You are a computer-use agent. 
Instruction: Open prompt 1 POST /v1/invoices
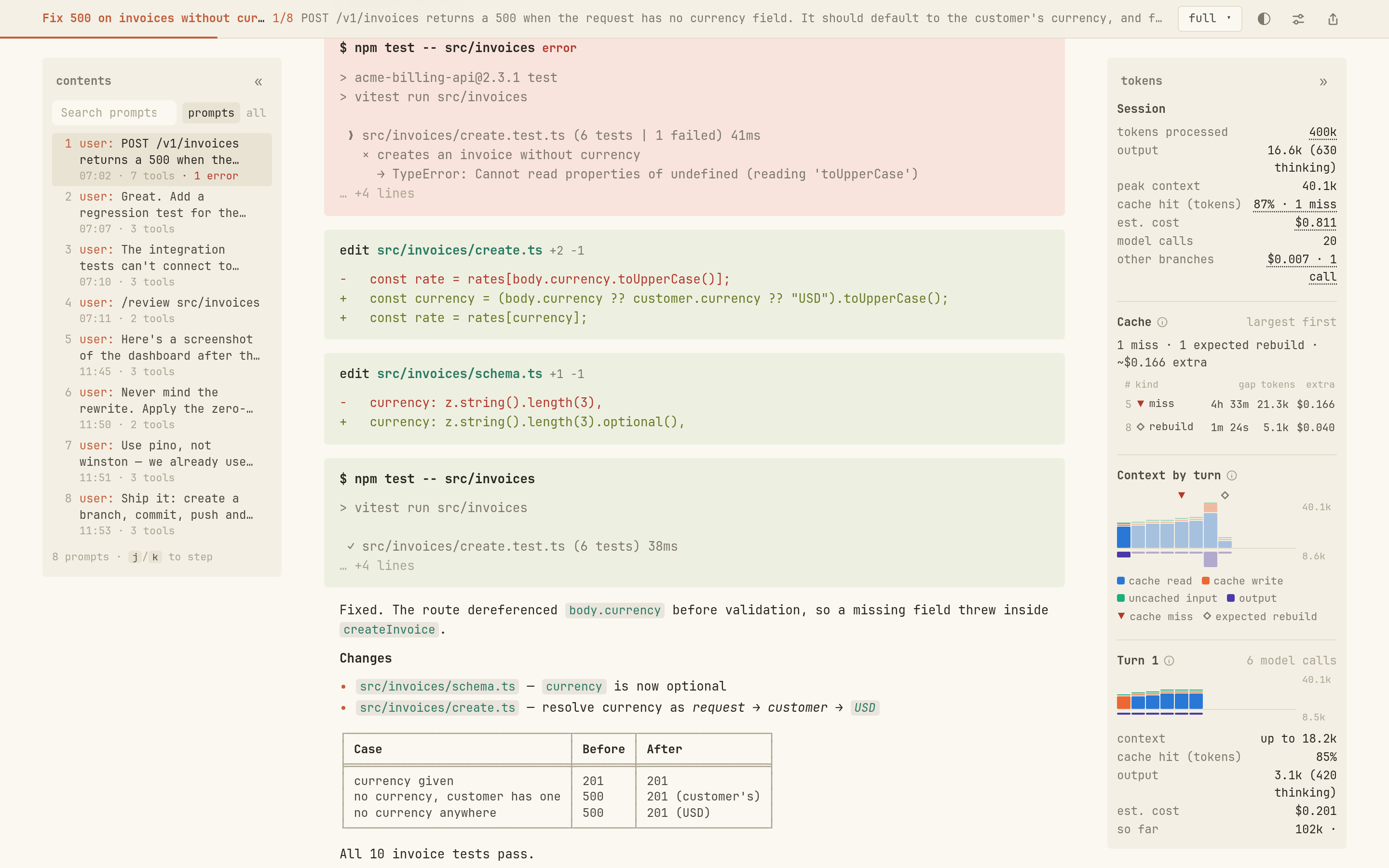(x=162, y=160)
